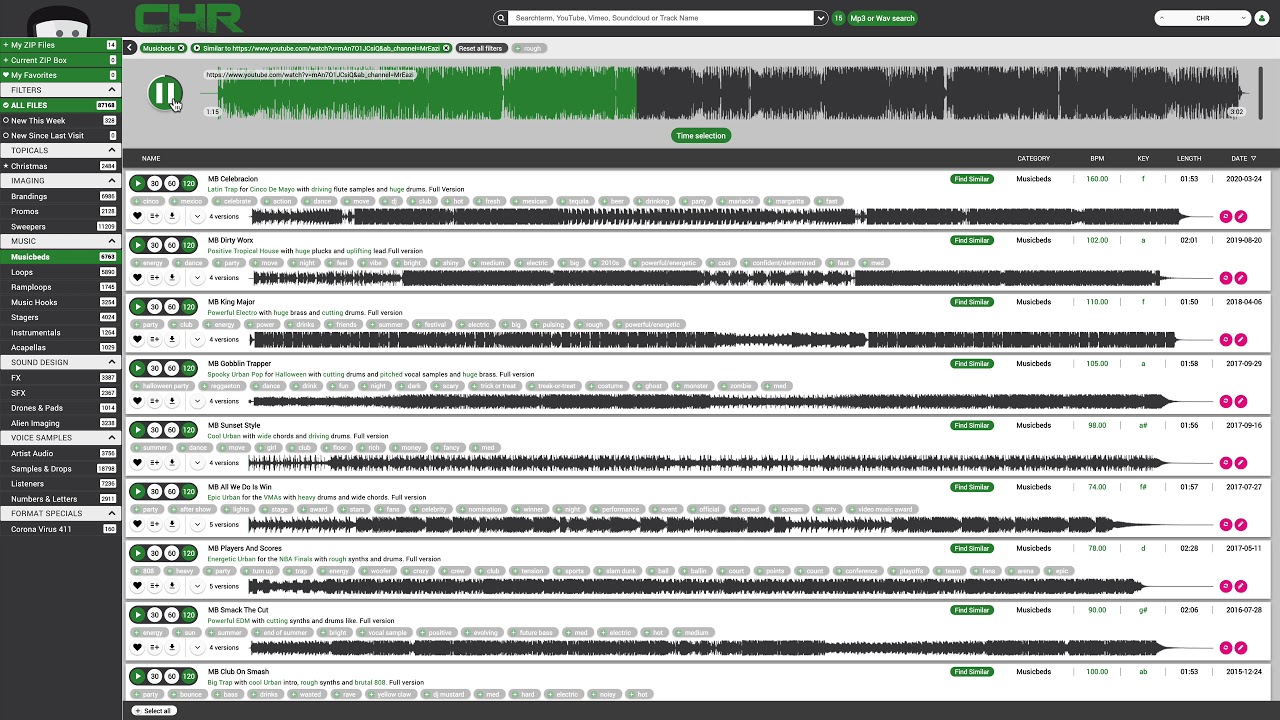Play MB All We Do Is Win

(138, 491)
